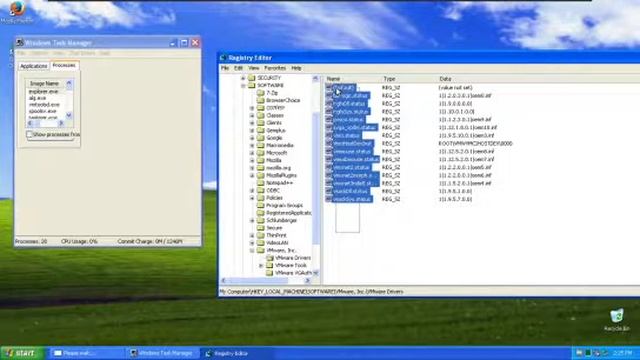The width and height of the screenshot is (640, 360).
Task: Click the taskbar clock
Action: tap(622, 353)
